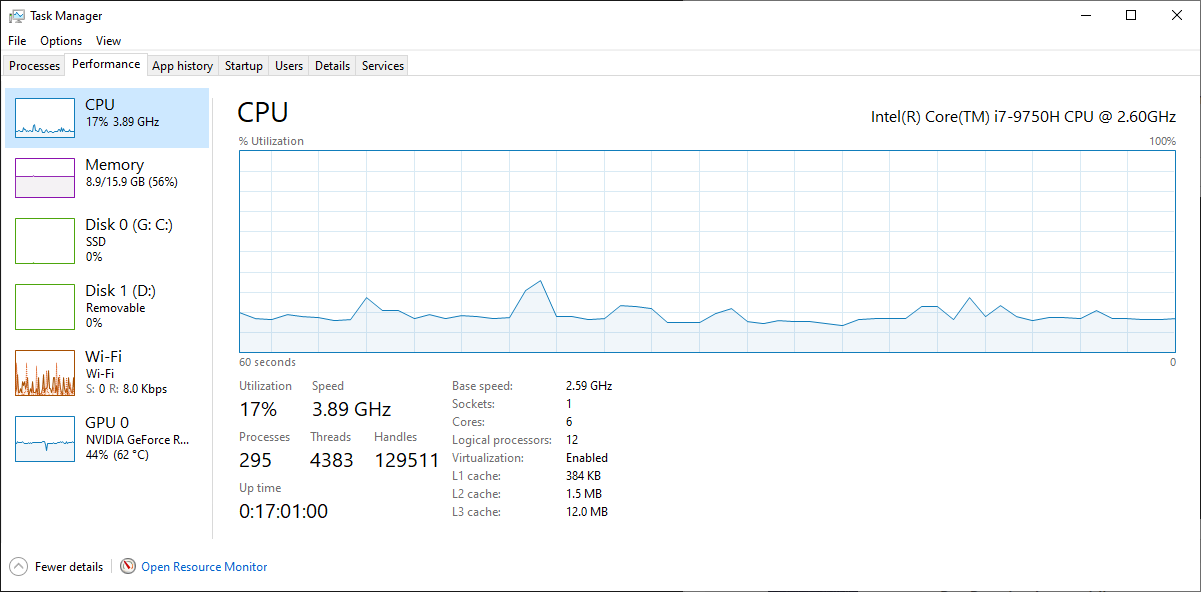Open the Wi-Fi activity graph icon

pyautogui.click(x=45, y=373)
